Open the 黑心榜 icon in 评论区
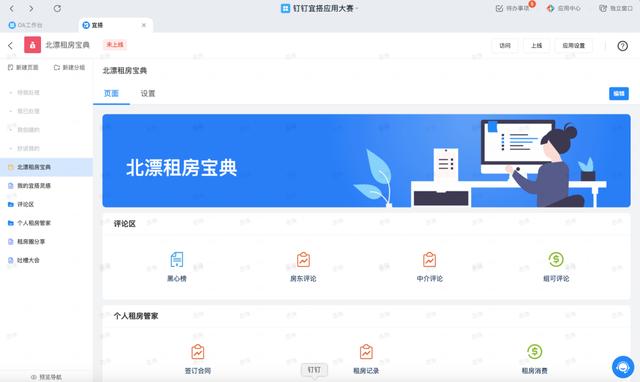Viewport: 640px width, 382px height. [x=177, y=259]
